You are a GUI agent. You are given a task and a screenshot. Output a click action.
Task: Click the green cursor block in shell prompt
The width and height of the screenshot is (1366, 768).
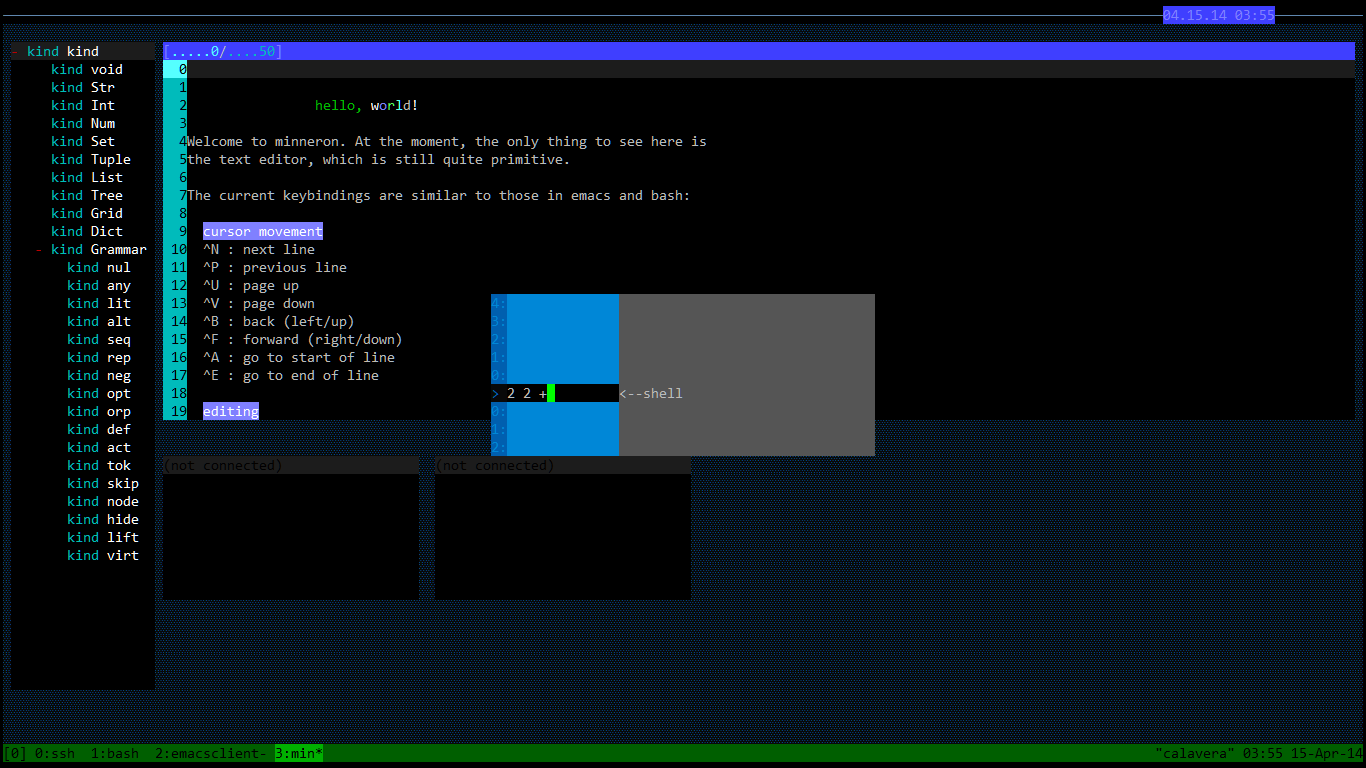[x=551, y=394]
